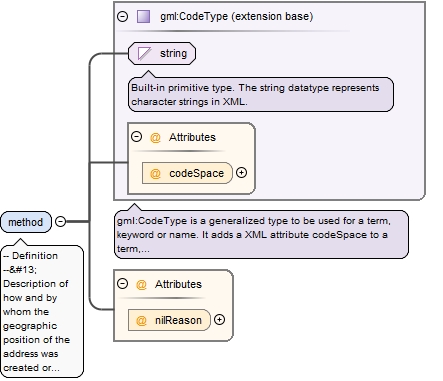Select the string type node
Image resolution: width=443 pixels, height=381 pixels.
coord(162,53)
